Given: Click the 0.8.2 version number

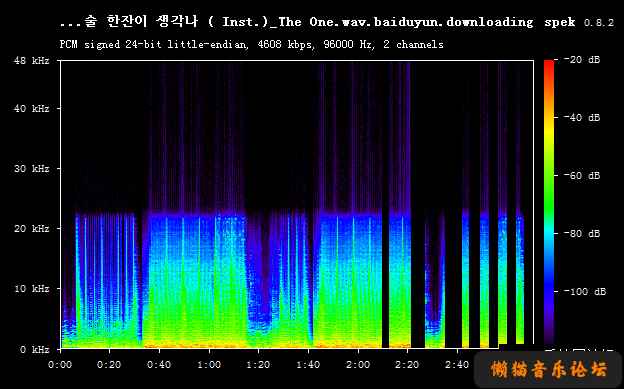Looking at the screenshot, I should (599, 23).
